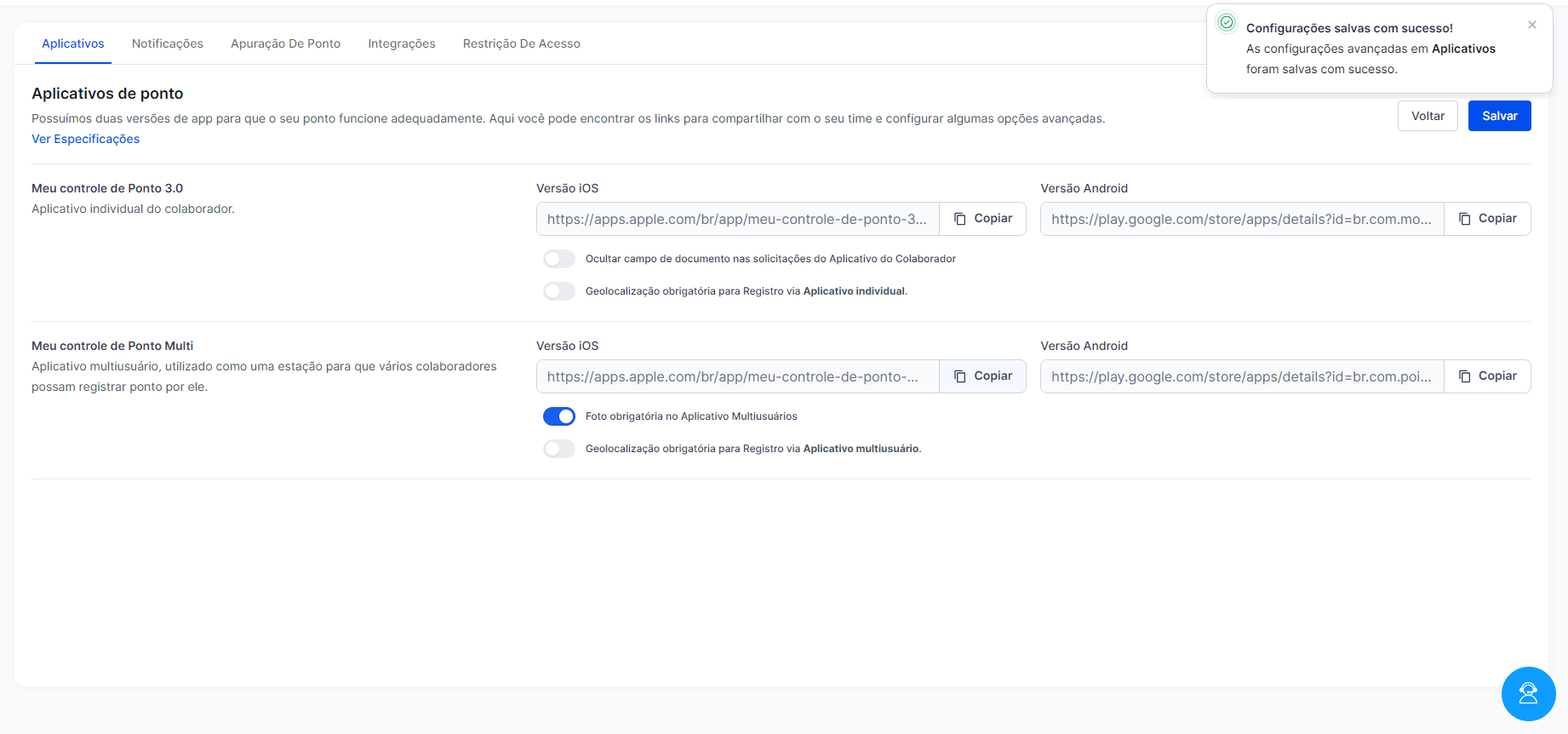Click the Ponto 3.0 Android URL field

pyautogui.click(x=1242, y=219)
